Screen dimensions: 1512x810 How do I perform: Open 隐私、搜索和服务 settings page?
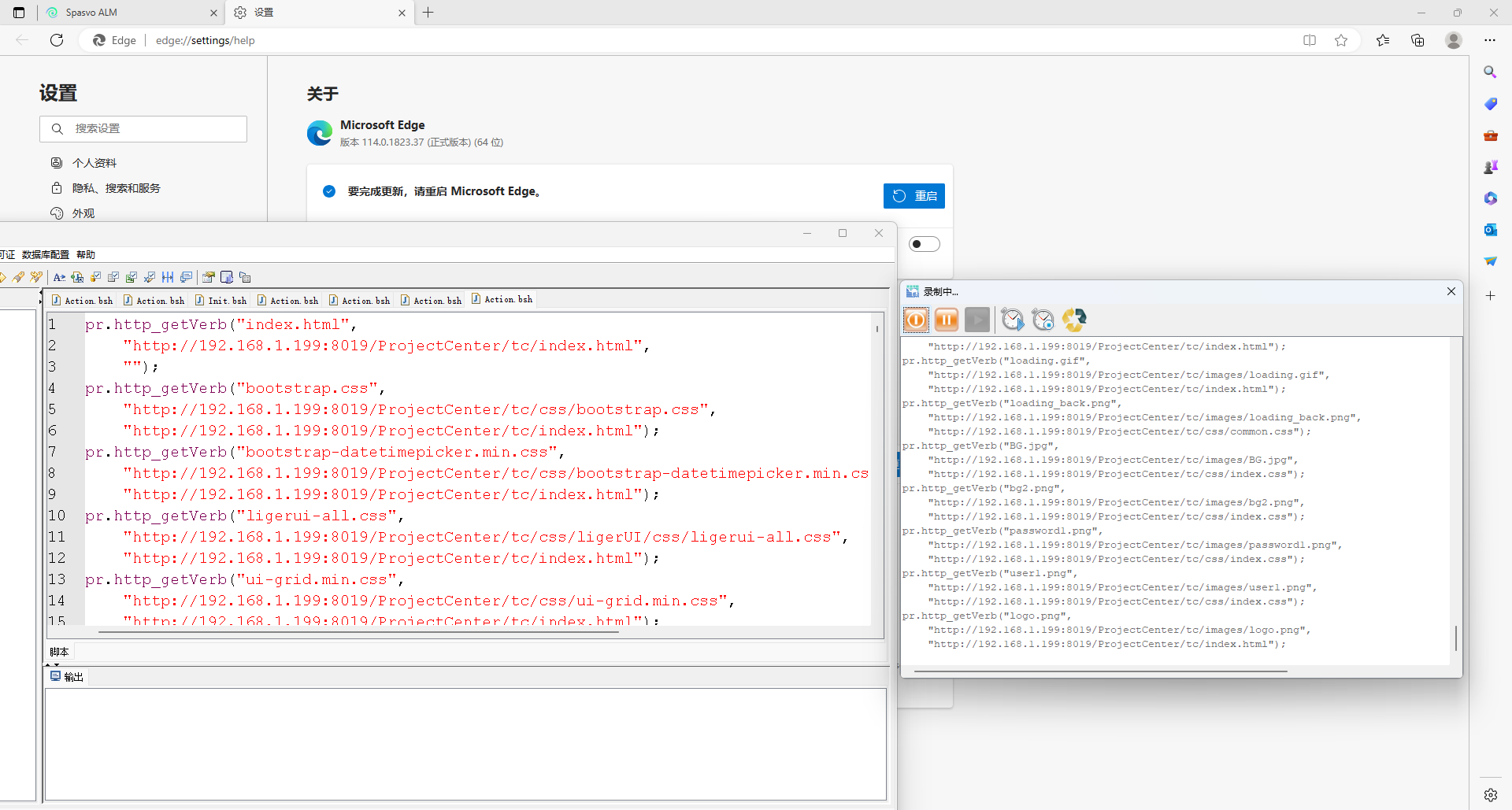click(x=116, y=188)
